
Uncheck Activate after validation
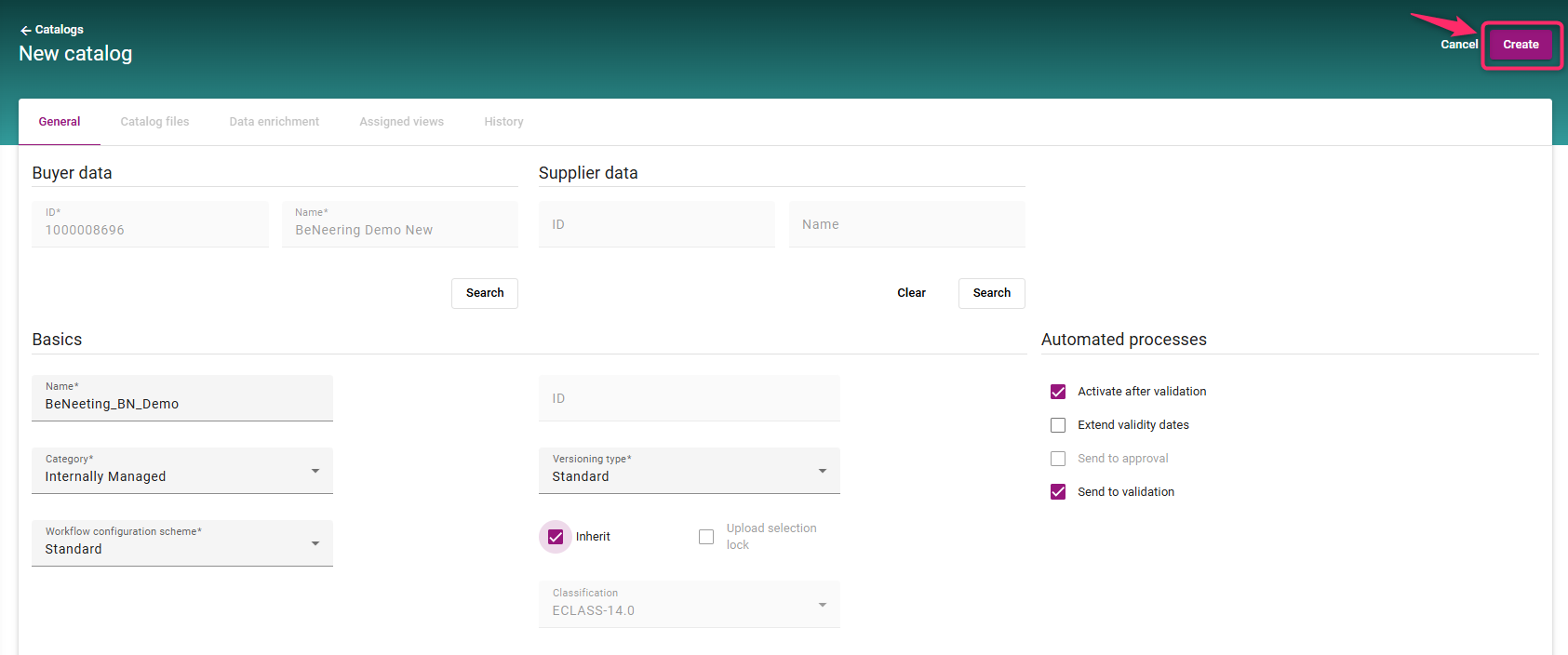(x=1058, y=392)
